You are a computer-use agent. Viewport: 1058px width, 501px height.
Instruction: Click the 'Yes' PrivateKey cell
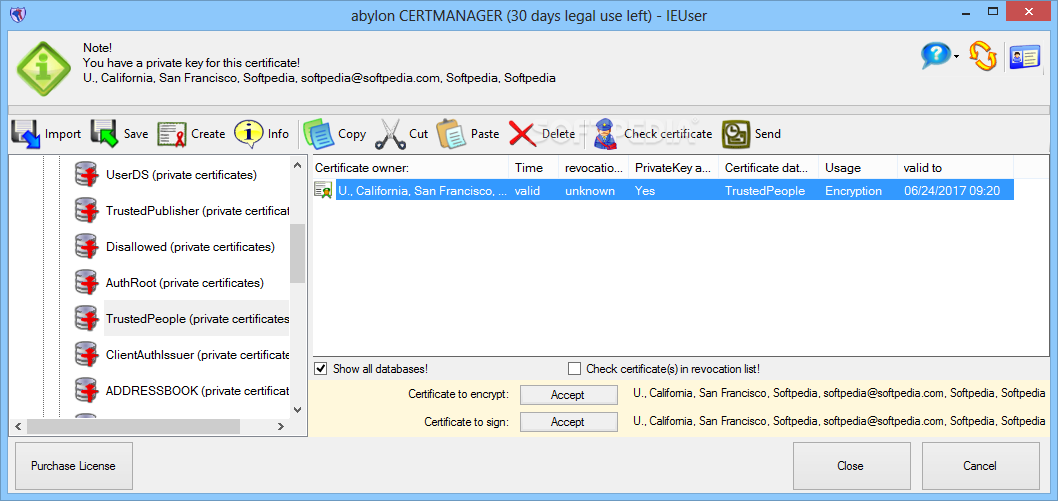coord(645,191)
